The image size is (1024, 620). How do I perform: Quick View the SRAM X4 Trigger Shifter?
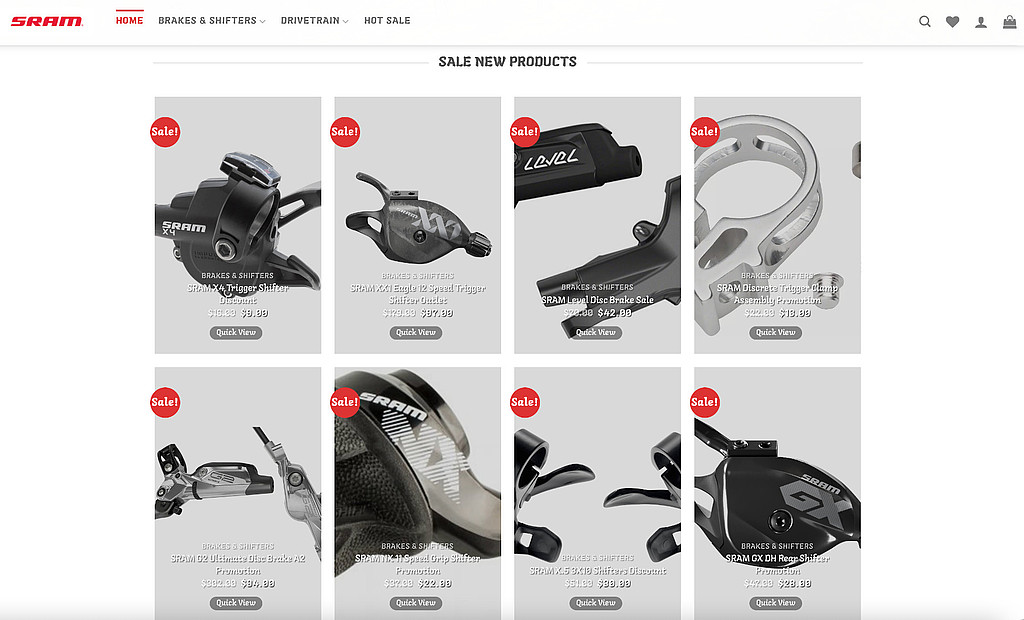(x=236, y=333)
